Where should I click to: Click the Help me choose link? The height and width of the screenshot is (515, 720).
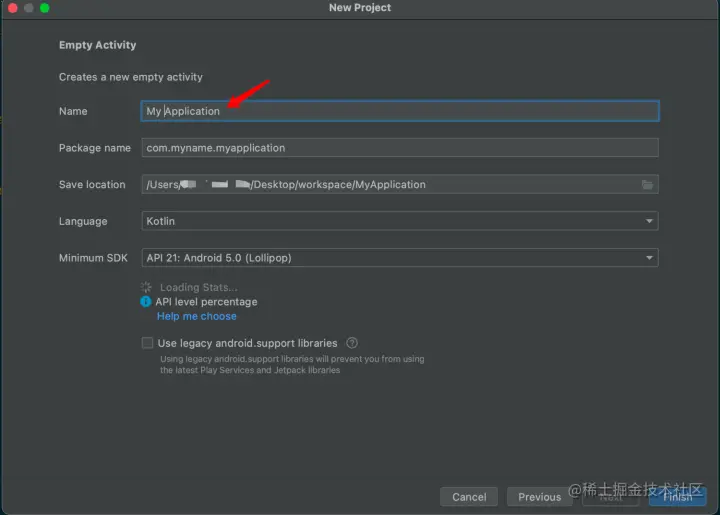[197, 316]
